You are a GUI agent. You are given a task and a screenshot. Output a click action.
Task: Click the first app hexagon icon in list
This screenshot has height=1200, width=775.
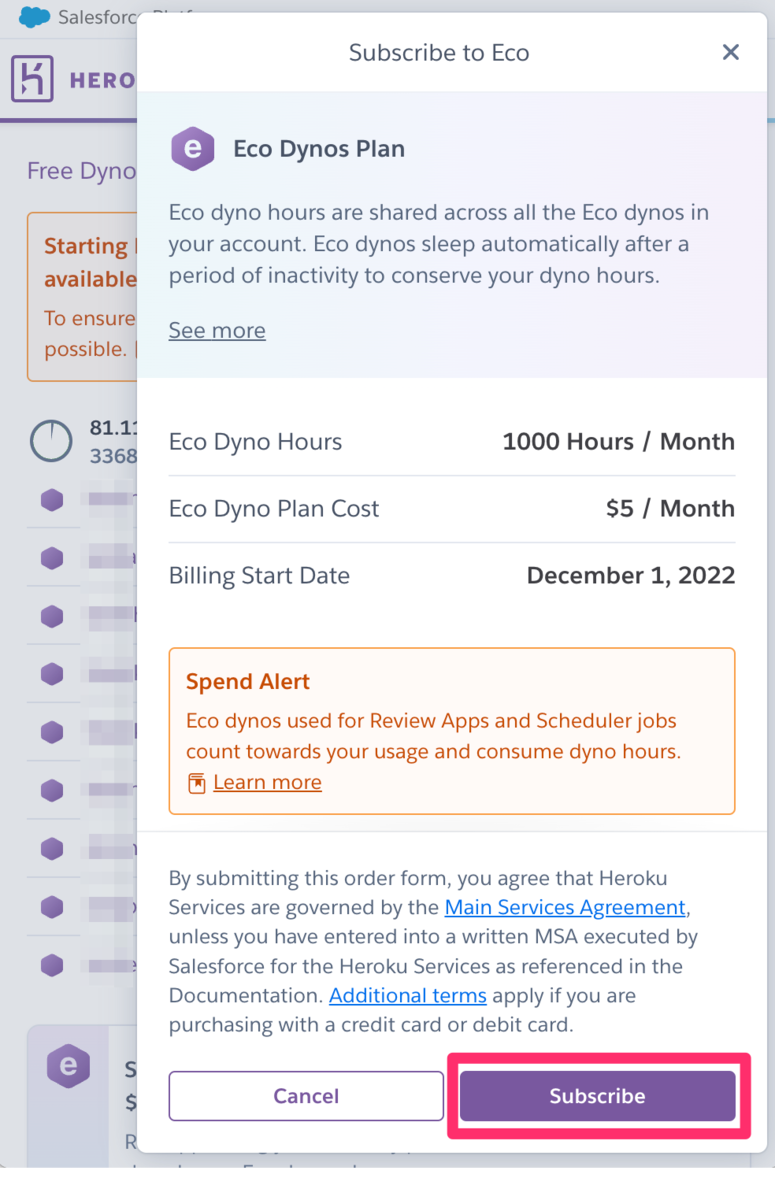click(x=52, y=500)
